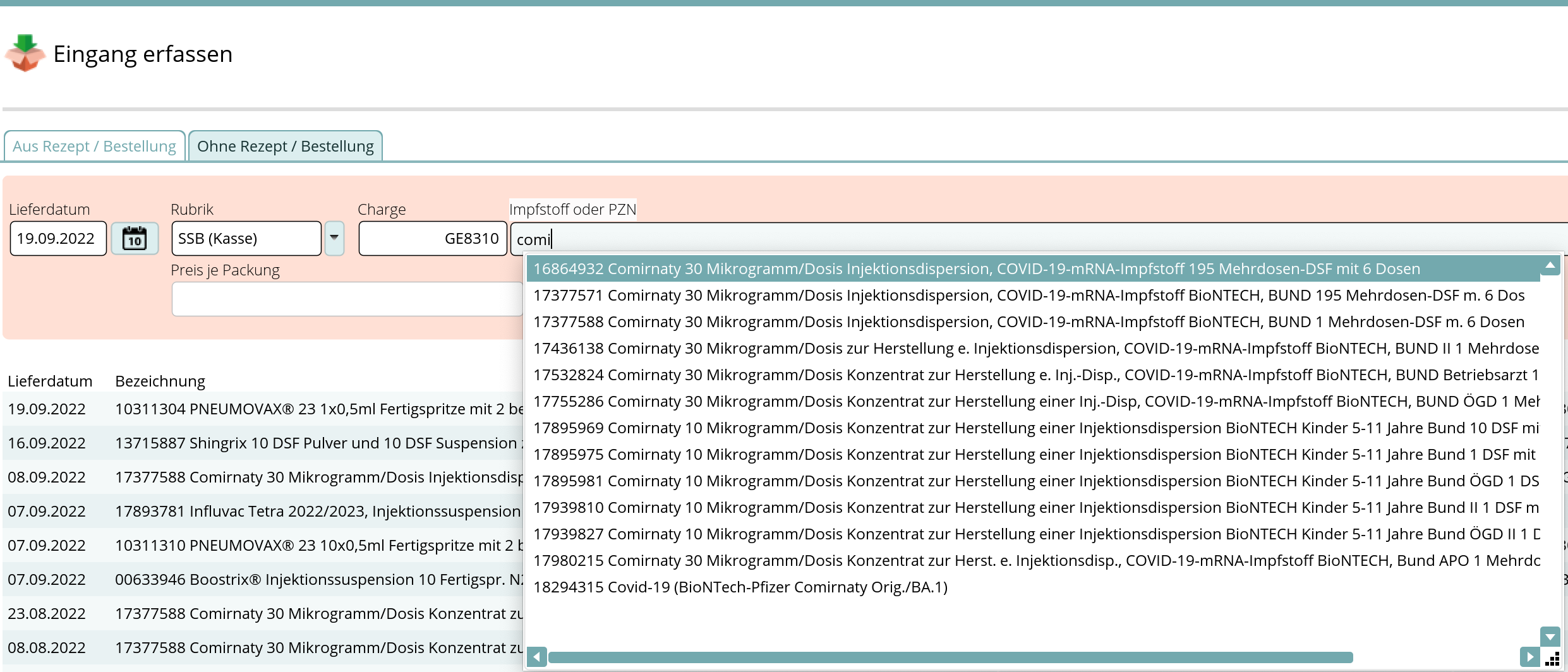Open the 00633946 Boostrix Injektionssuspension row
The height and width of the screenshot is (672, 1568).
(x=264, y=579)
